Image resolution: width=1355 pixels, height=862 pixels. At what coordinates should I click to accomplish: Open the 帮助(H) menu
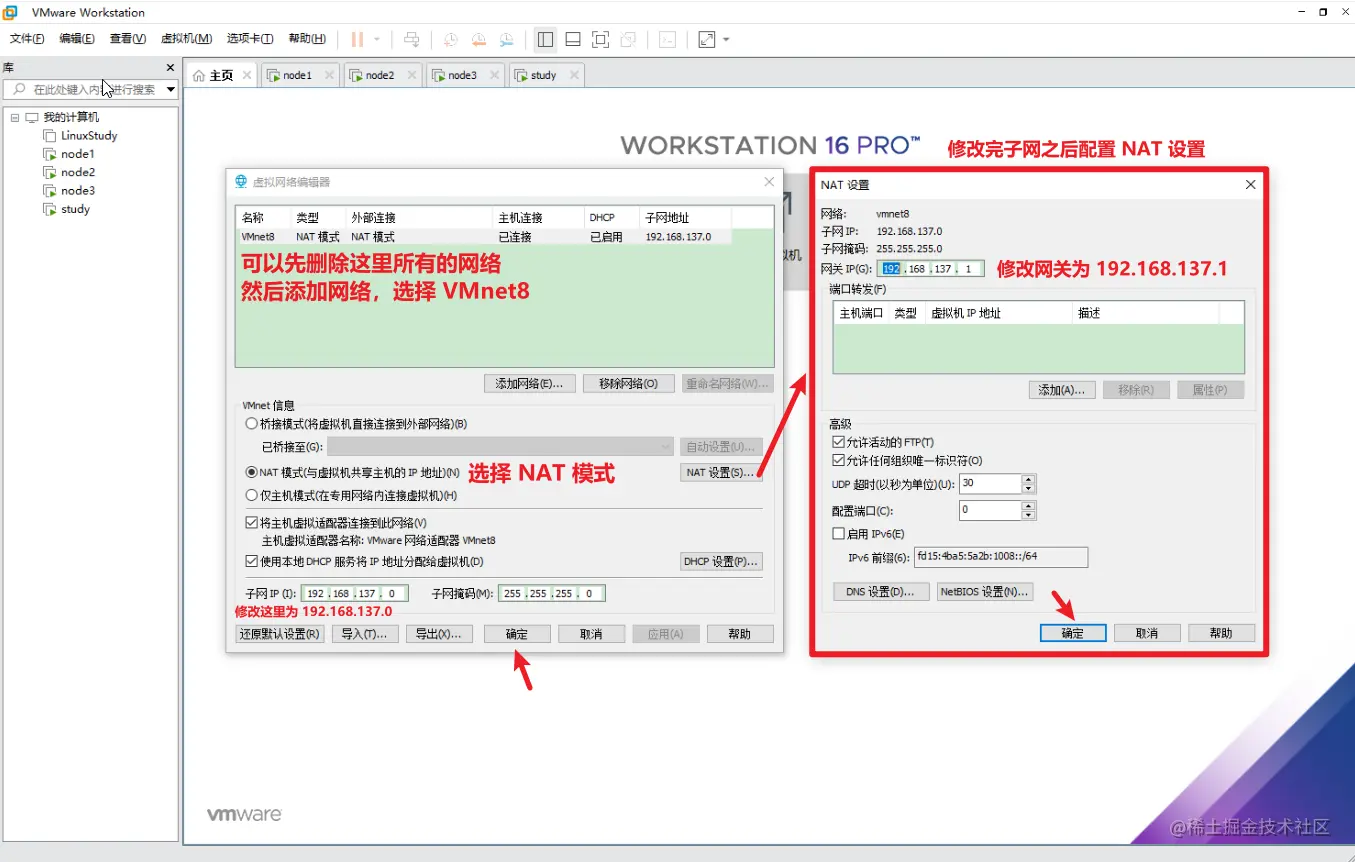pyautogui.click(x=307, y=39)
